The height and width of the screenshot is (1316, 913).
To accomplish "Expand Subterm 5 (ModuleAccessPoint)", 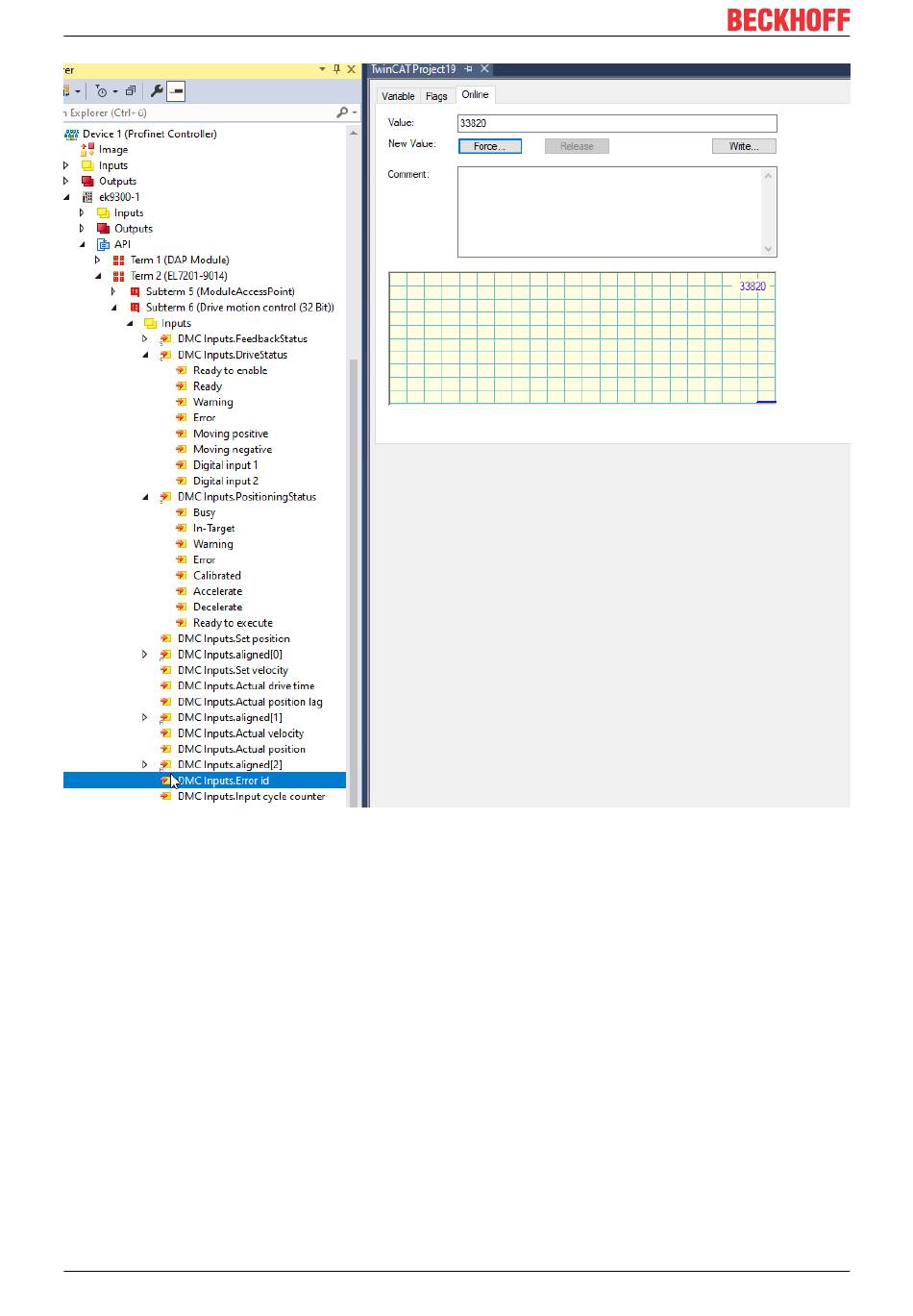I will click(113, 291).
